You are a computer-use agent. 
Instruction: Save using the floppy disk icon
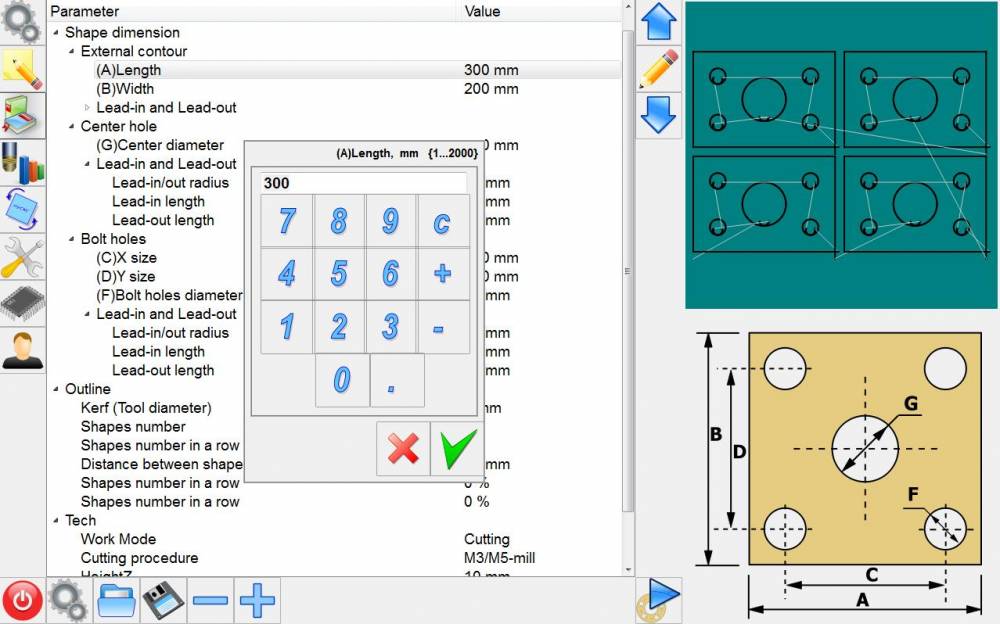click(x=163, y=600)
